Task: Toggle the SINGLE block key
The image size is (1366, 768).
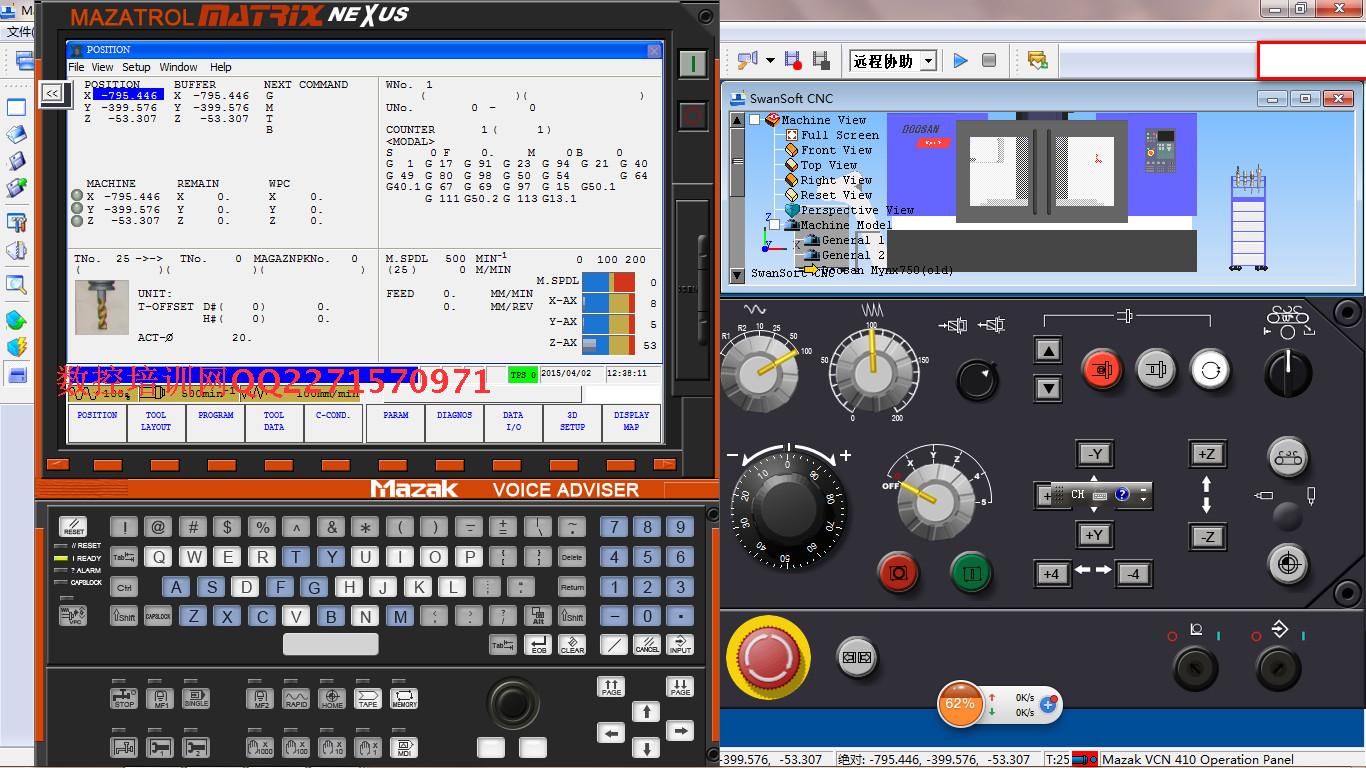Action: tap(196, 699)
